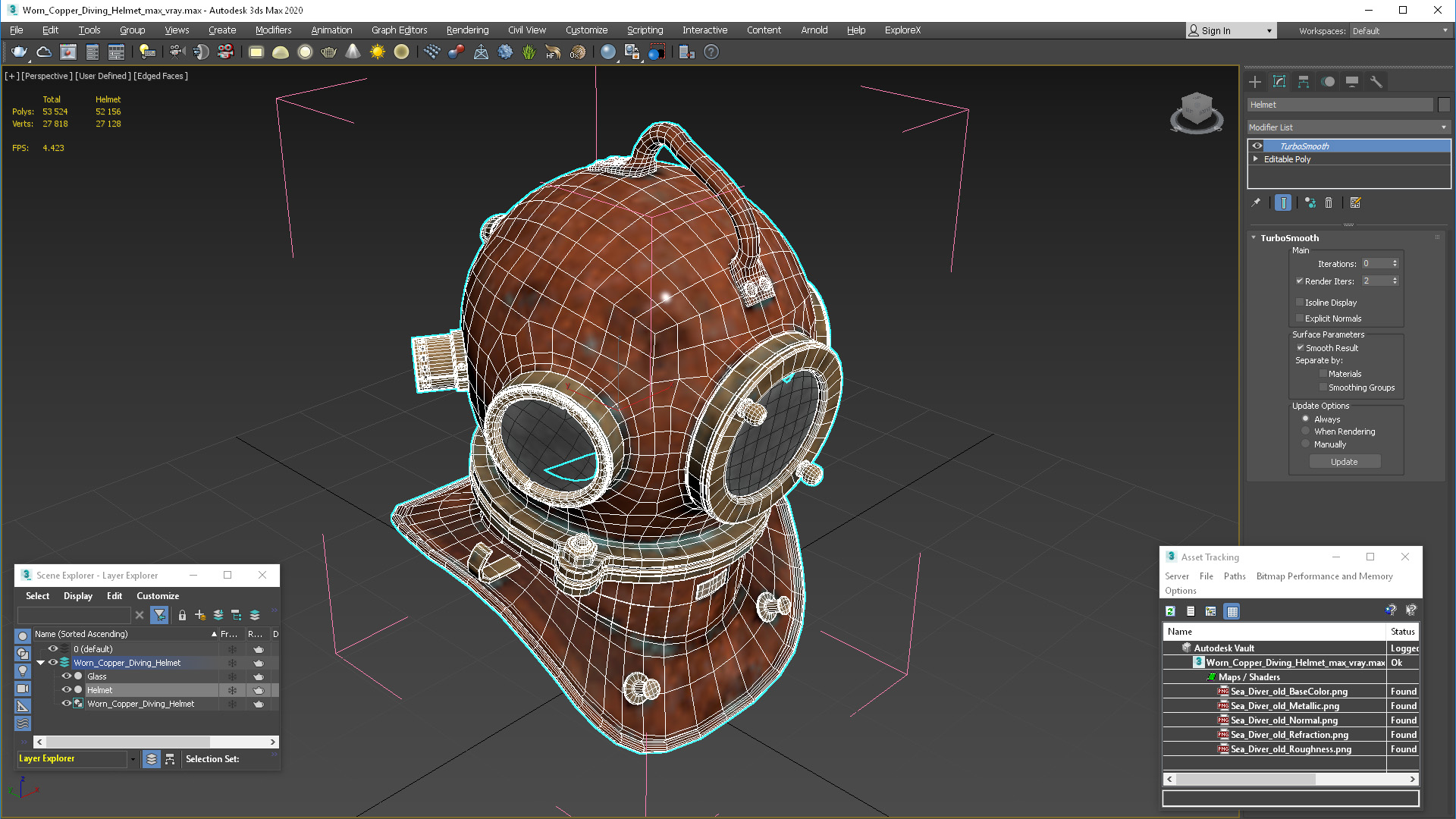Open the Graph Editors menu

pos(399,30)
